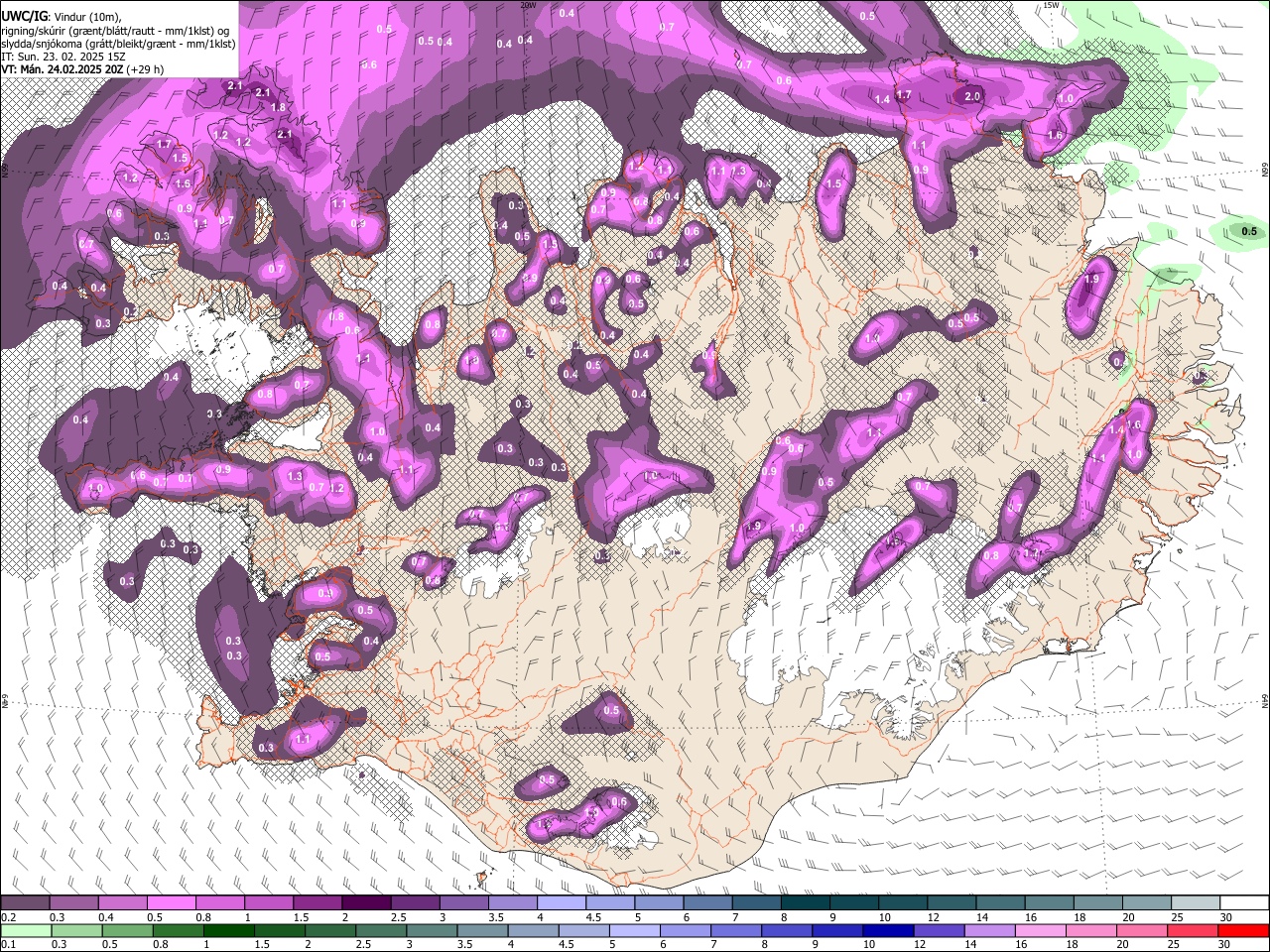
Task: Pick the white top-row legend swatch after 30
Action: coord(1243,903)
